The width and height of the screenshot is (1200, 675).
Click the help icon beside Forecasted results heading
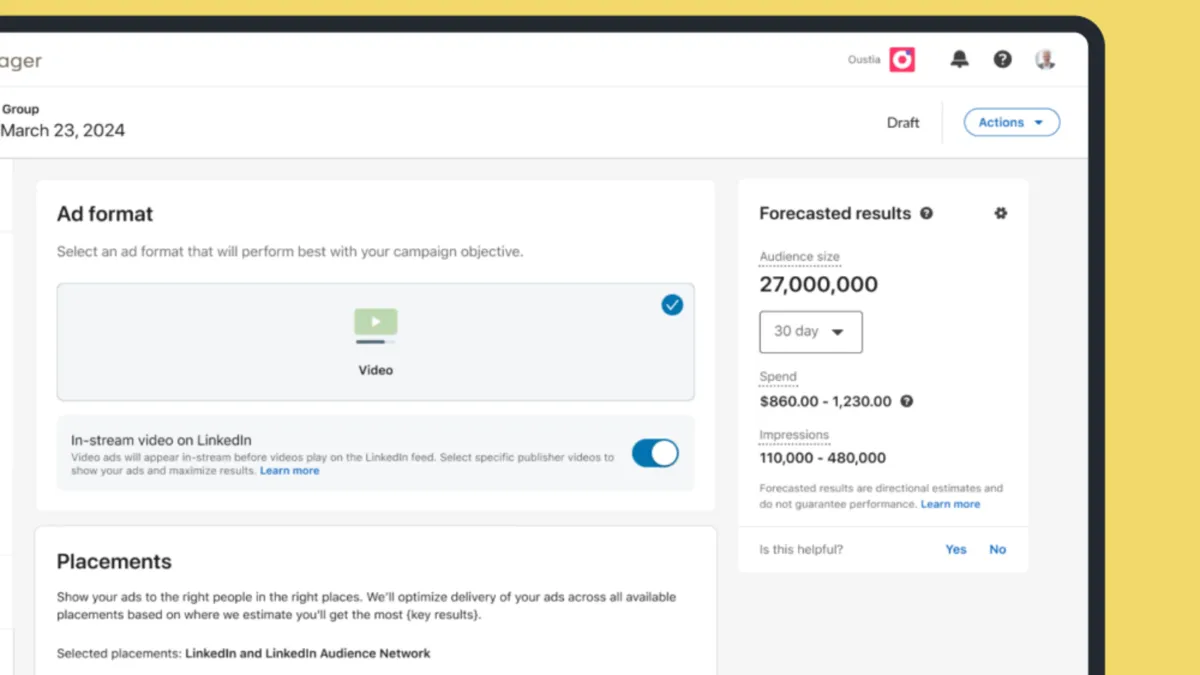coord(927,213)
